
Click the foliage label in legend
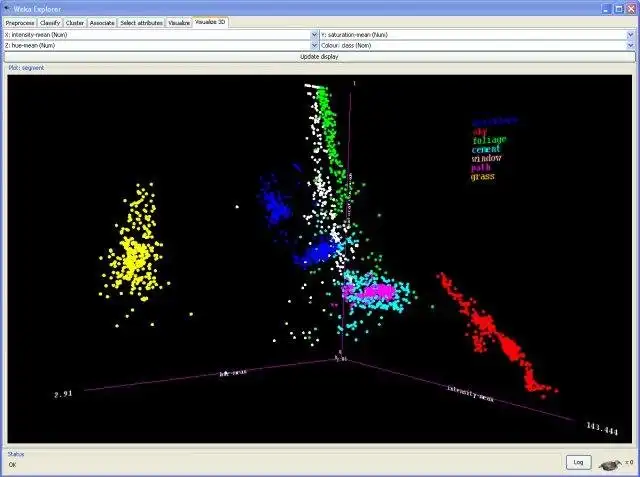(489, 140)
